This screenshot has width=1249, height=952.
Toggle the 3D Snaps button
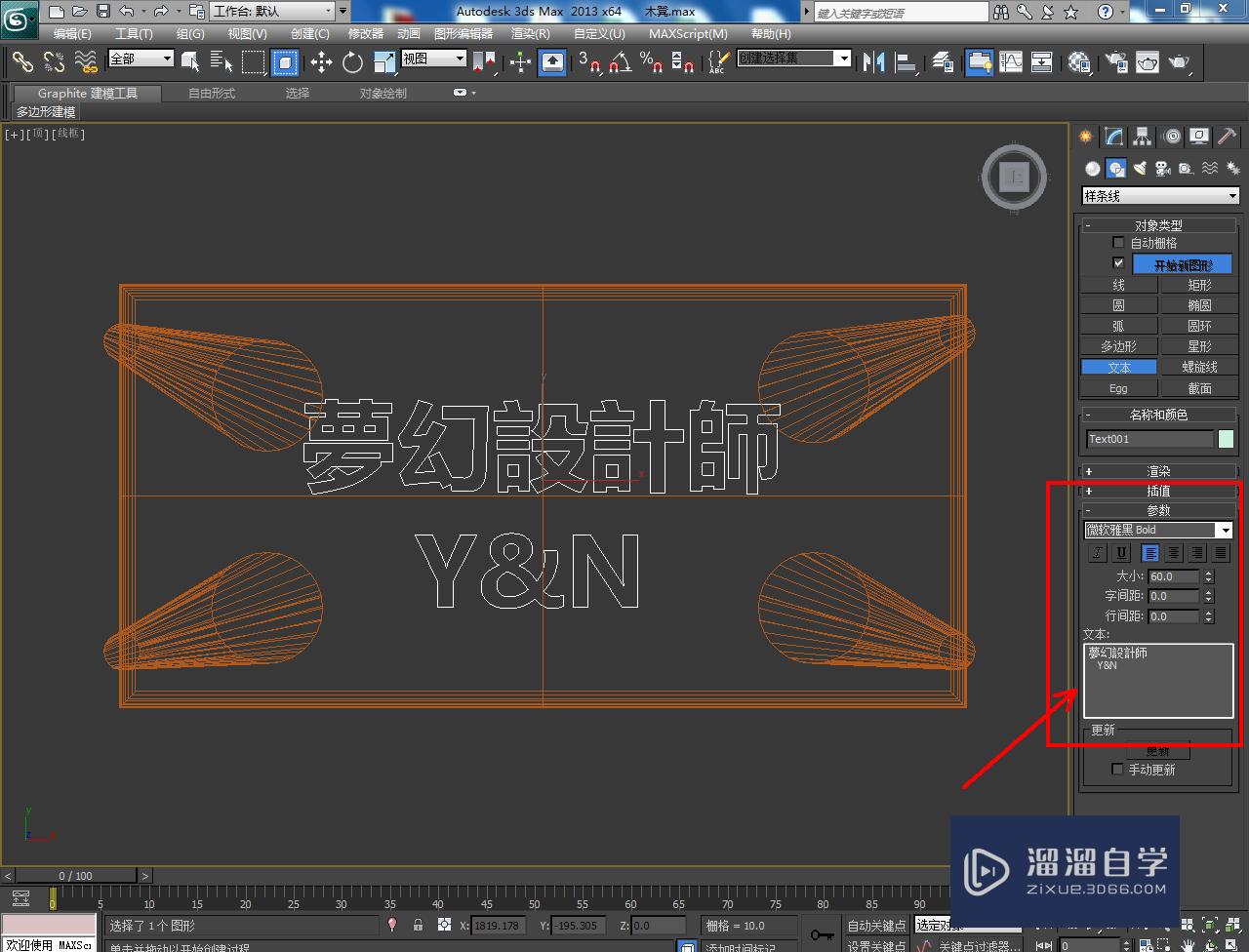click(588, 62)
